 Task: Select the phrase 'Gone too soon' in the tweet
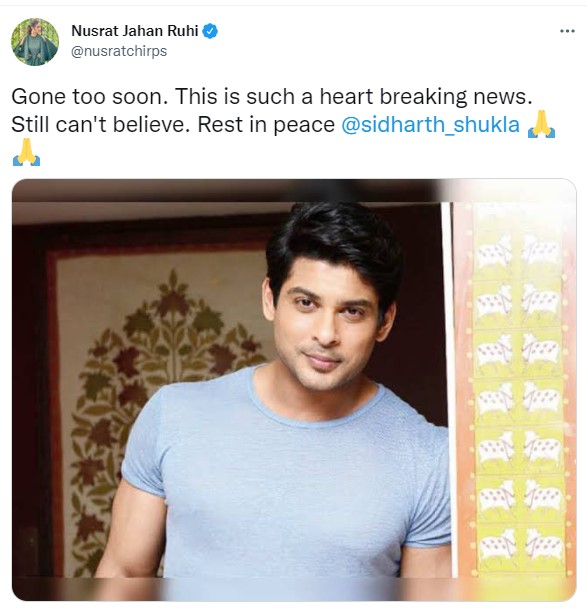[x=87, y=96]
